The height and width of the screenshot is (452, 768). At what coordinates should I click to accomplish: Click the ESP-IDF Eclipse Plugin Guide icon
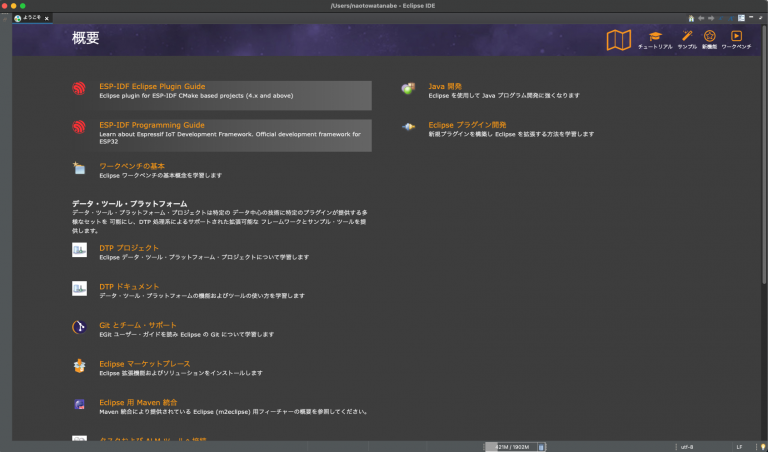click(79, 88)
